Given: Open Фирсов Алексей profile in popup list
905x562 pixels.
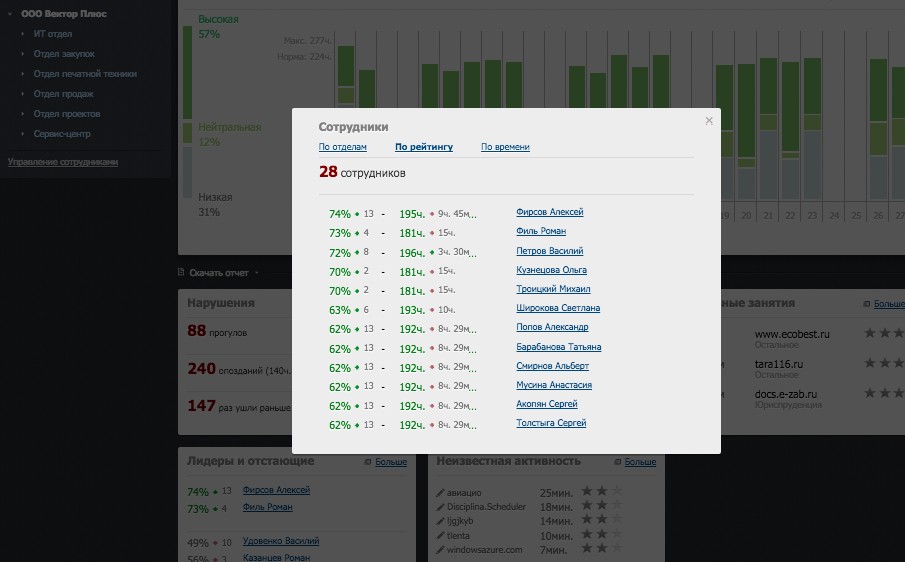Looking at the screenshot, I should pyautogui.click(x=549, y=212).
